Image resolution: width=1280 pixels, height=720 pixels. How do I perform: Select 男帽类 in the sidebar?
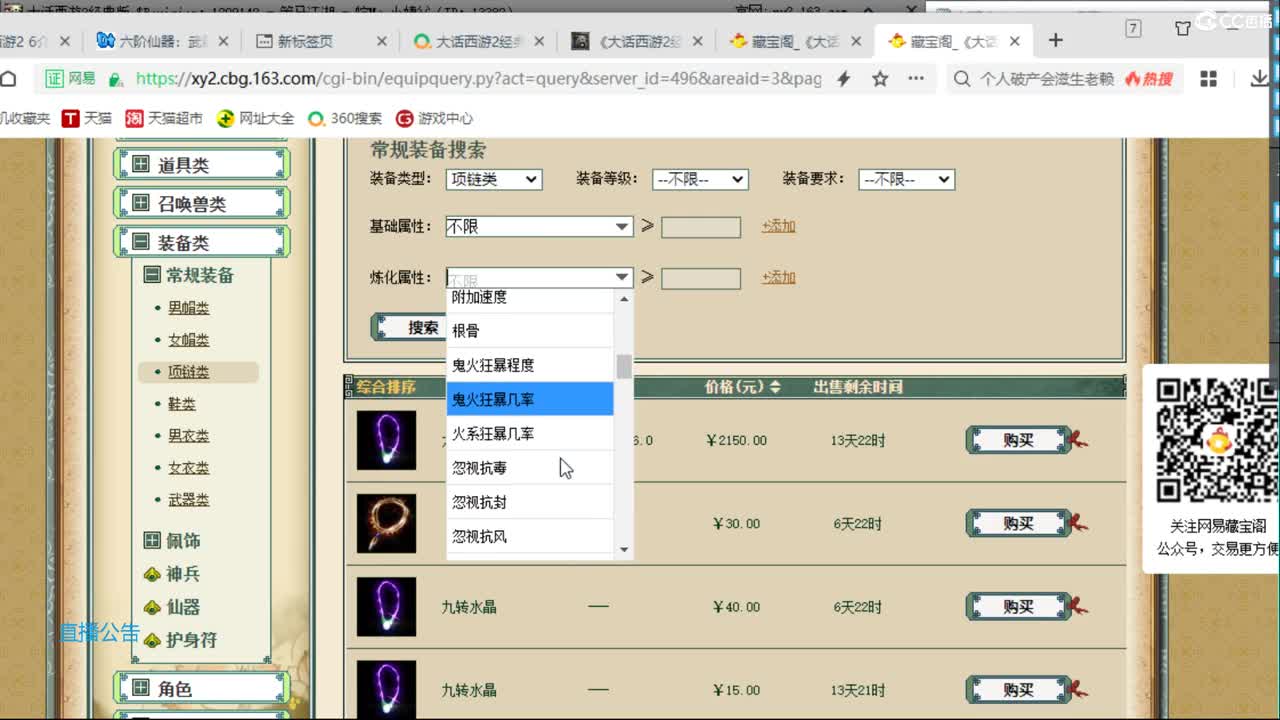pos(188,308)
